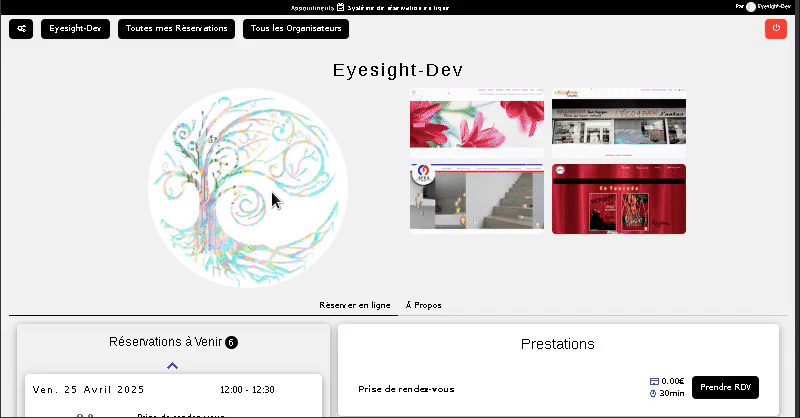800x418 pixels.
Task: Open the storefront website thumbnail
Action: (619, 122)
